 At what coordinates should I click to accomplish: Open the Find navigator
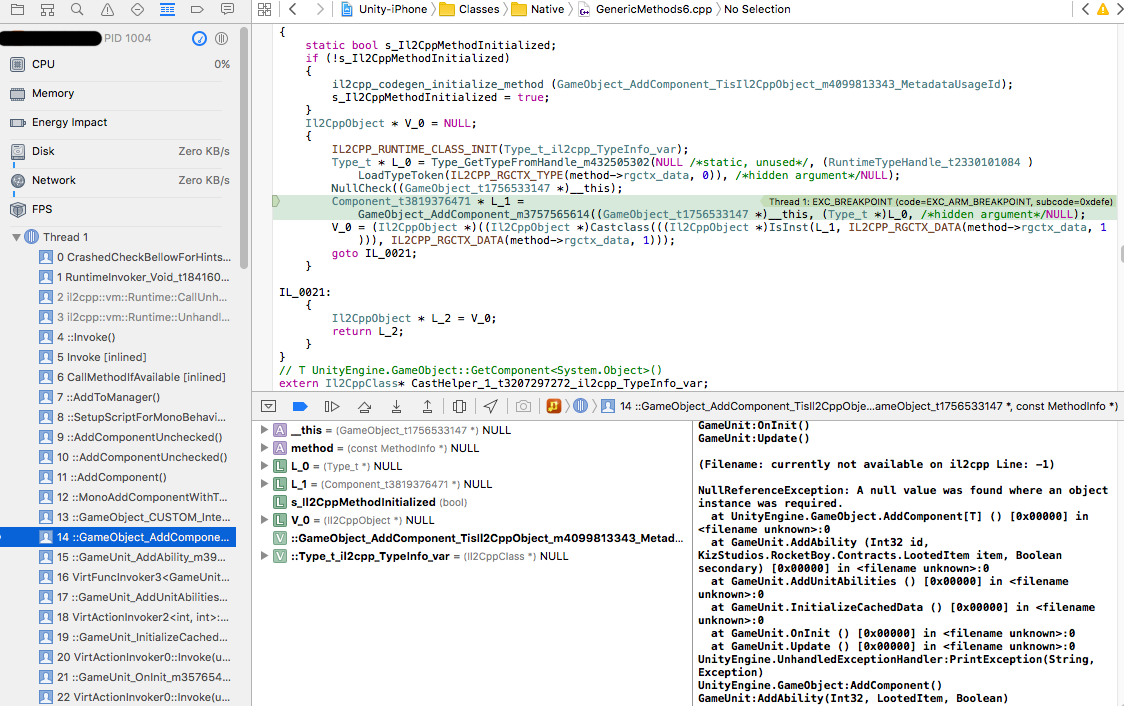(x=76, y=9)
